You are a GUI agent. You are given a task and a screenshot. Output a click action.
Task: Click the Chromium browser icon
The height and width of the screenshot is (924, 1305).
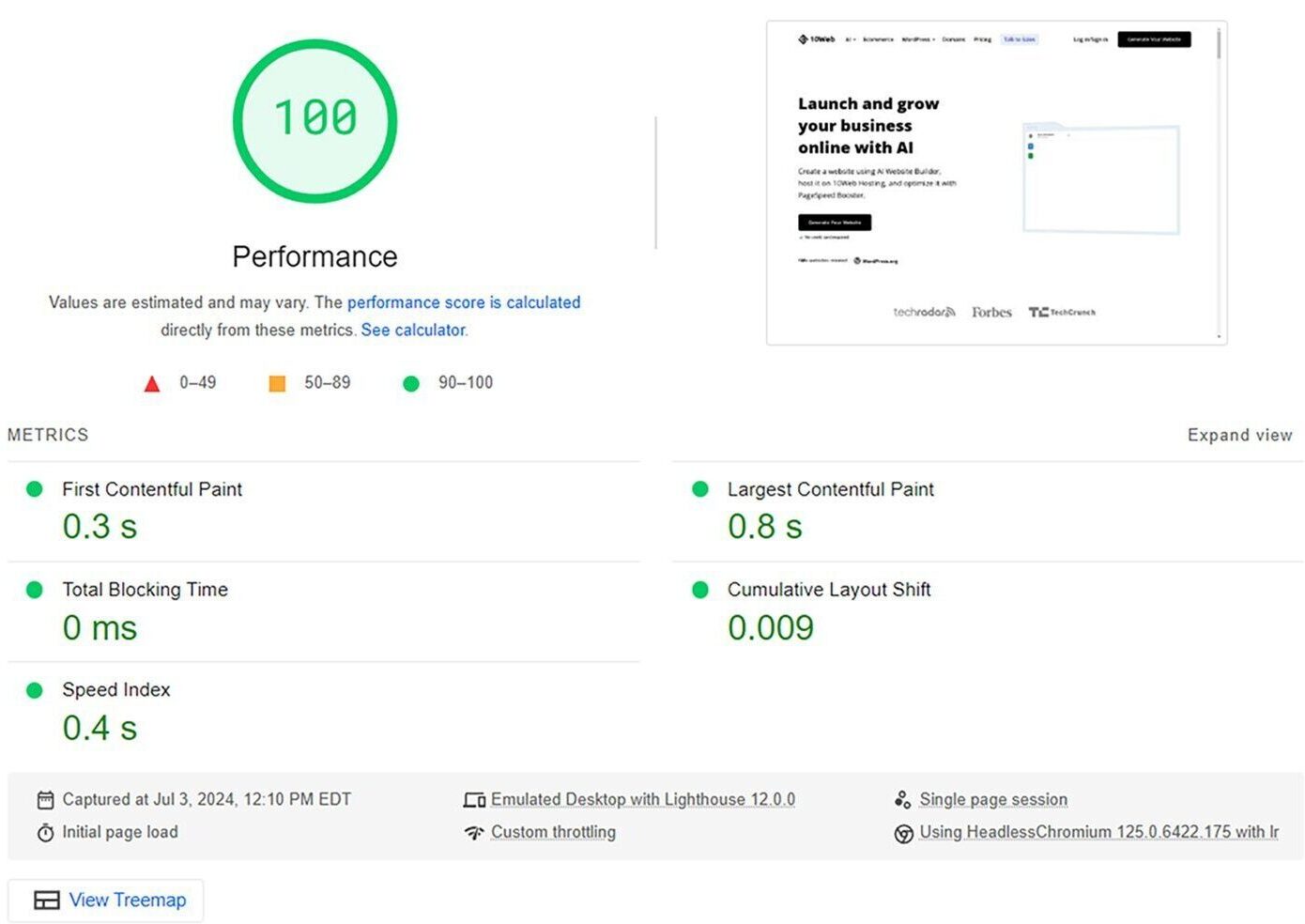point(903,834)
